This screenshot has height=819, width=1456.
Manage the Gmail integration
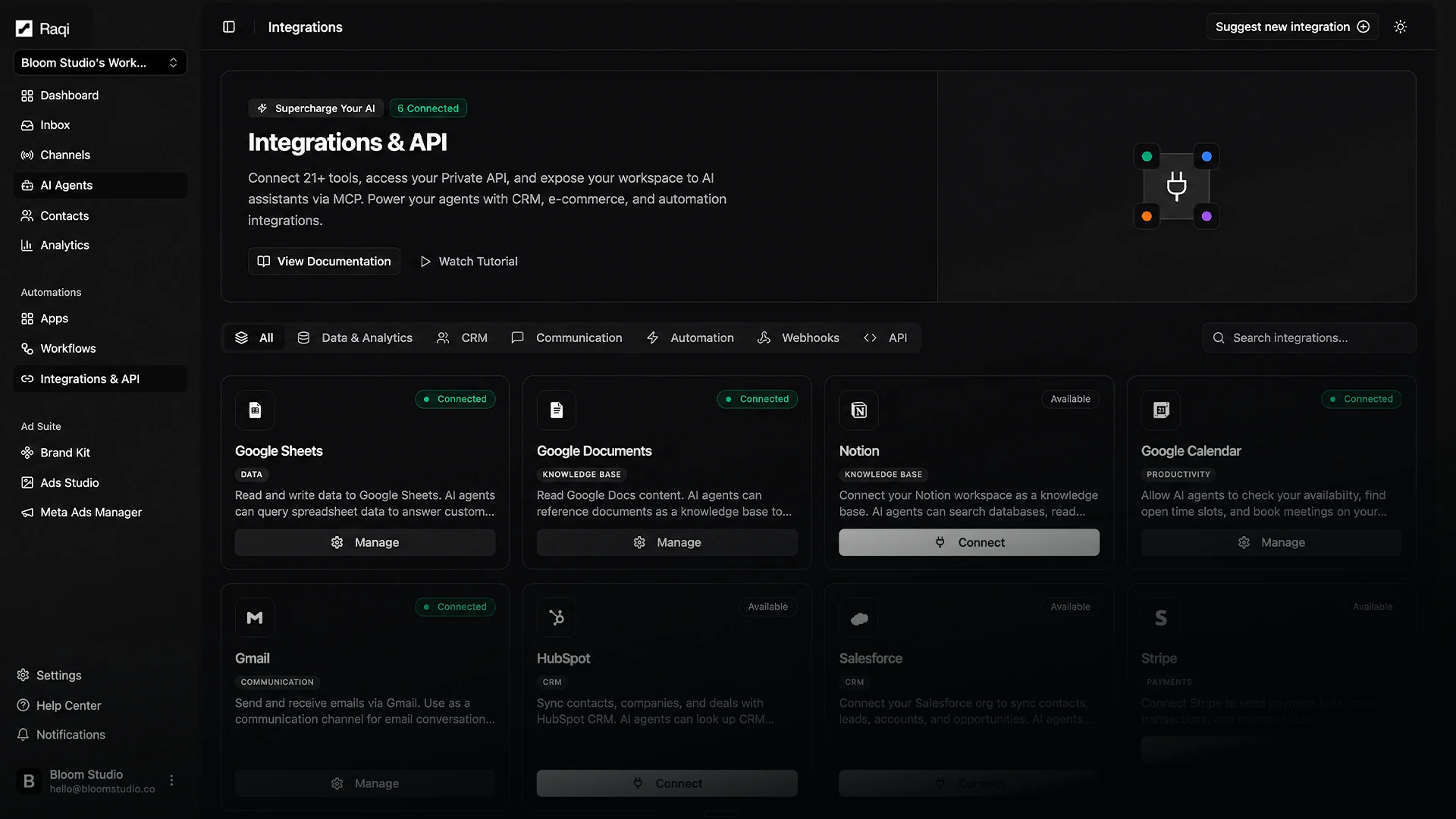[365, 784]
